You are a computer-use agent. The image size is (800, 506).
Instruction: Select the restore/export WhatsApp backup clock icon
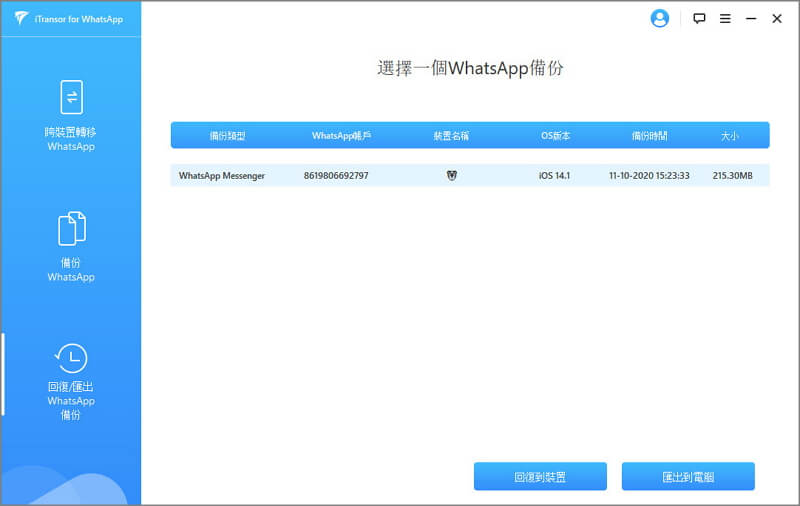coord(70,358)
